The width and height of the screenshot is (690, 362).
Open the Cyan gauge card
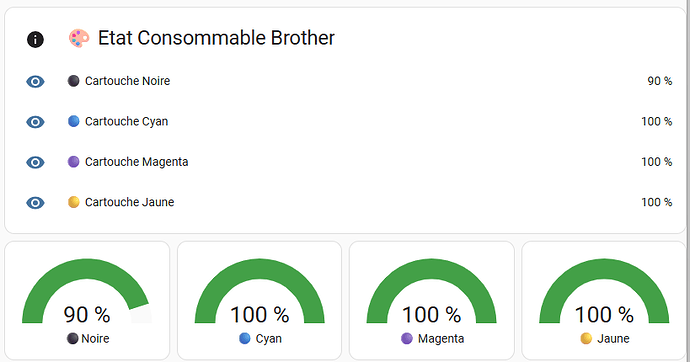[x=260, y=300]
